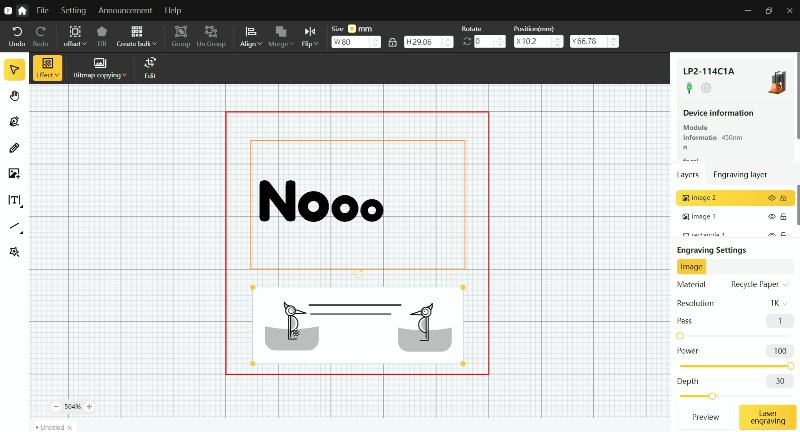
Task: Hide the Image 2 layer
Action: coord(771,198)
